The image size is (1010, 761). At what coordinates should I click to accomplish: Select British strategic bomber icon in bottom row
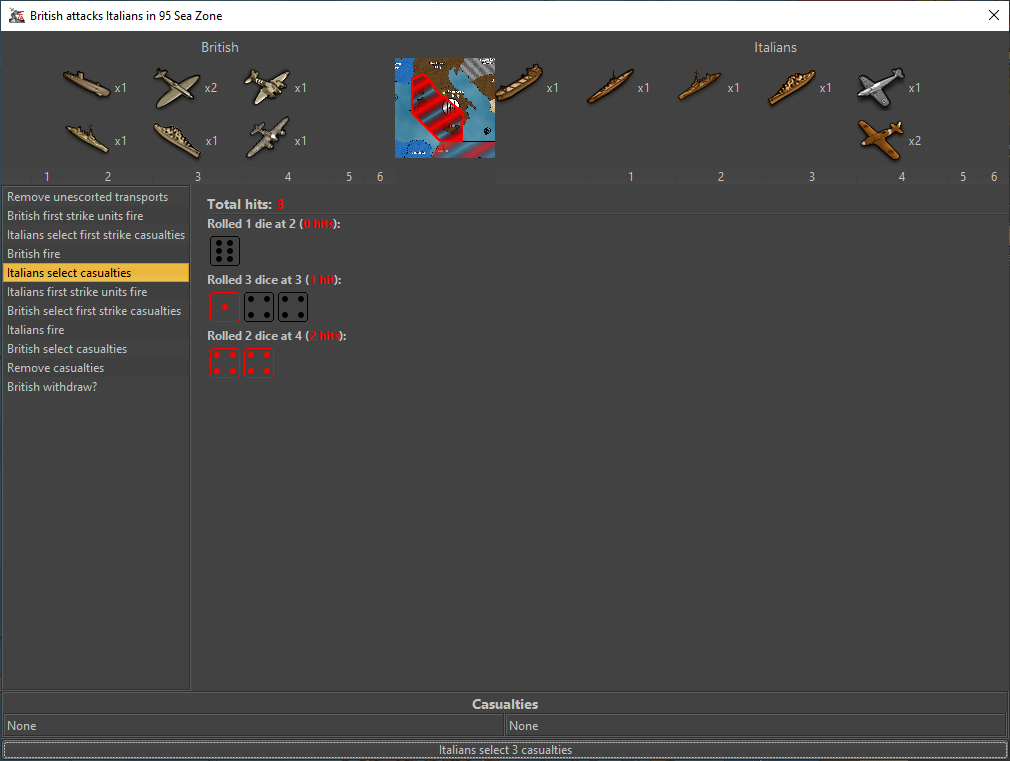[x=268, y=137]
